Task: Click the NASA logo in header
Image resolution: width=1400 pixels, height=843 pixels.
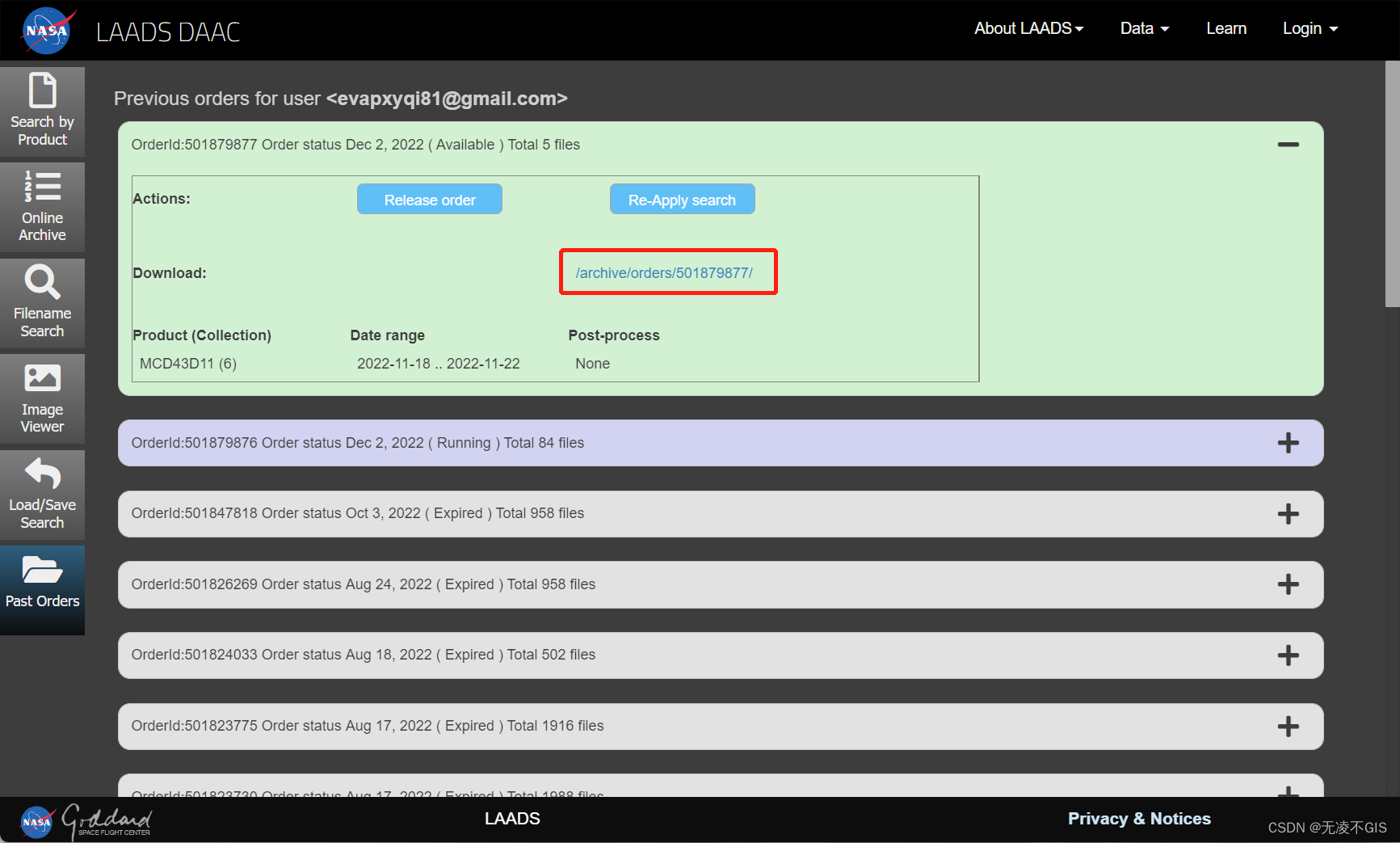Action: tap(48, 31)
